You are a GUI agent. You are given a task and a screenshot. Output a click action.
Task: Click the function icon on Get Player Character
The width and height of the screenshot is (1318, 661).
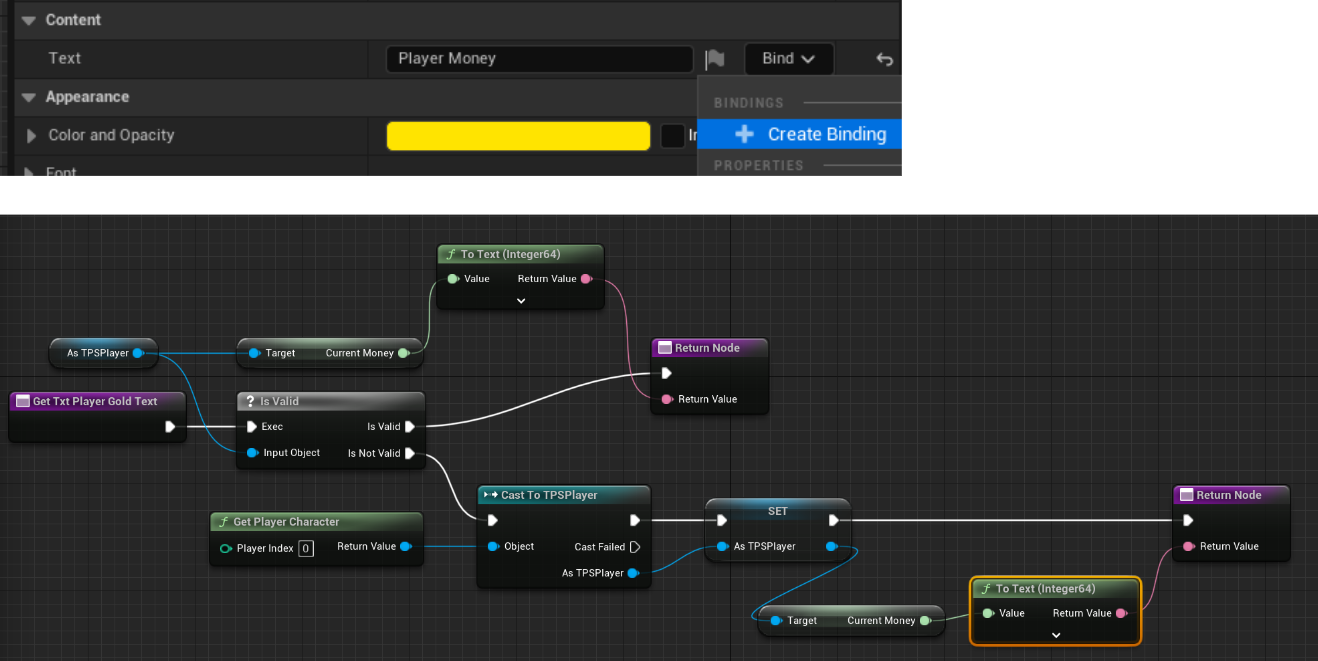pos(223,522)
